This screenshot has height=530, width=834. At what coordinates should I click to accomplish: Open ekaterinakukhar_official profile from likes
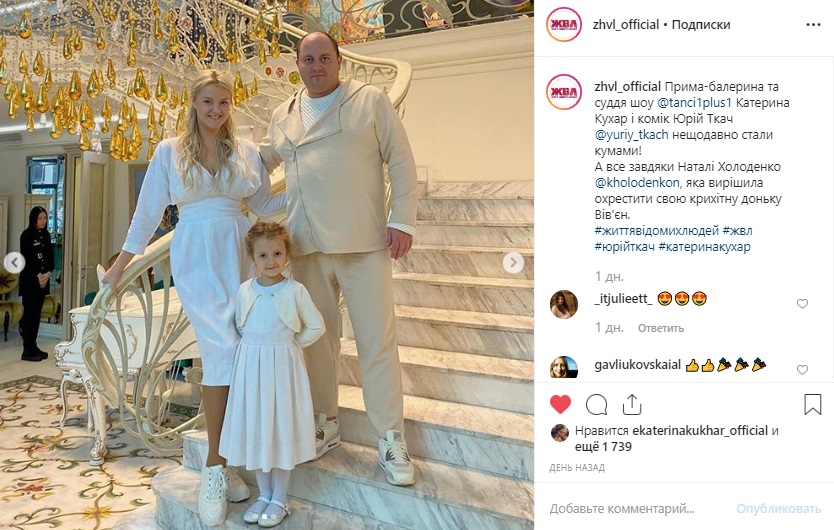pos(700,430)
